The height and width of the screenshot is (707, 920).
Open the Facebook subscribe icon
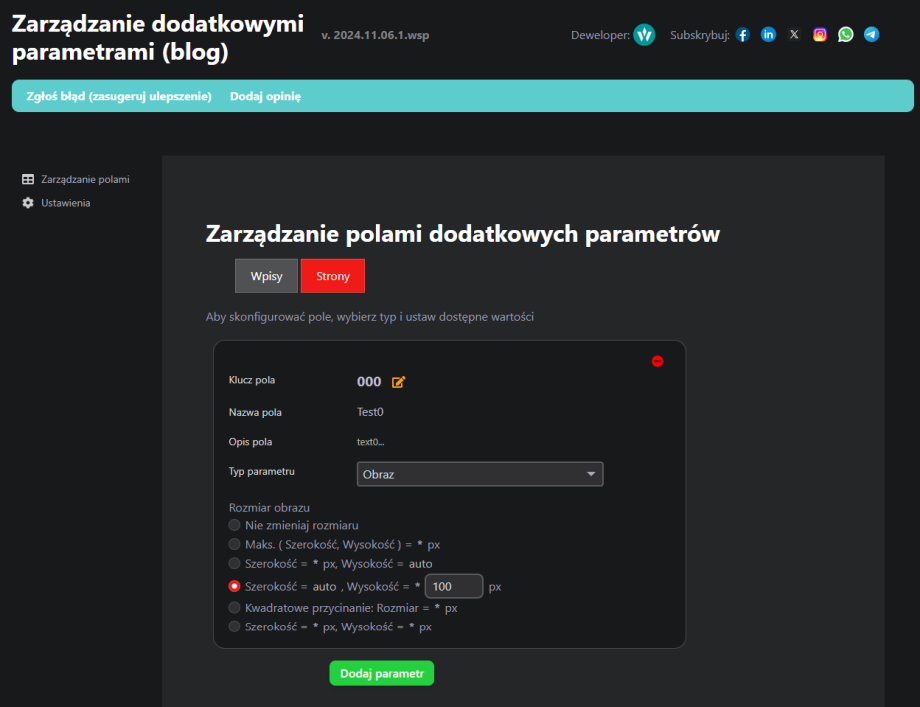(742, 35)
